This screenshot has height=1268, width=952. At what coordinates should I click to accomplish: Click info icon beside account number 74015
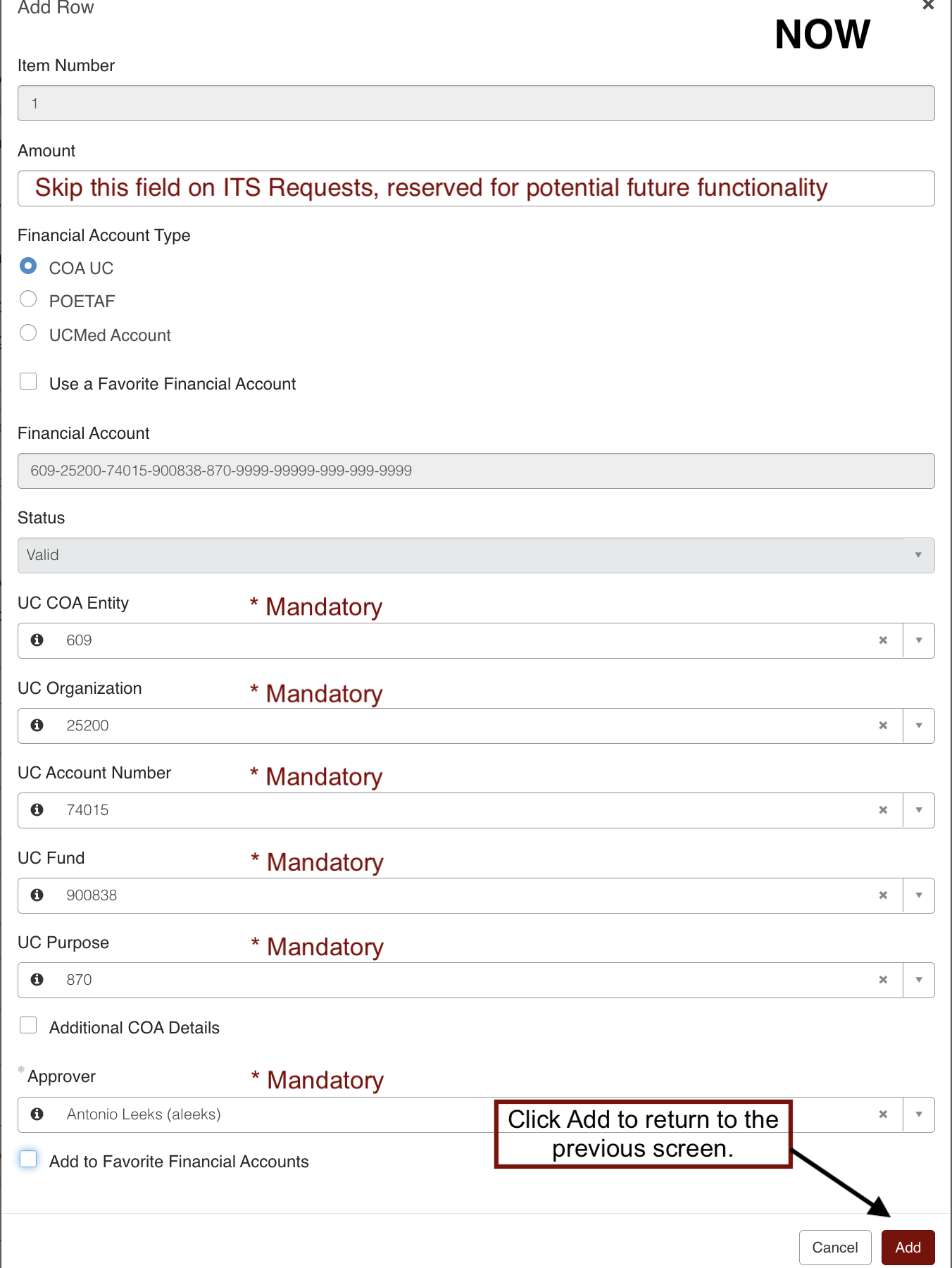(37, 810)
